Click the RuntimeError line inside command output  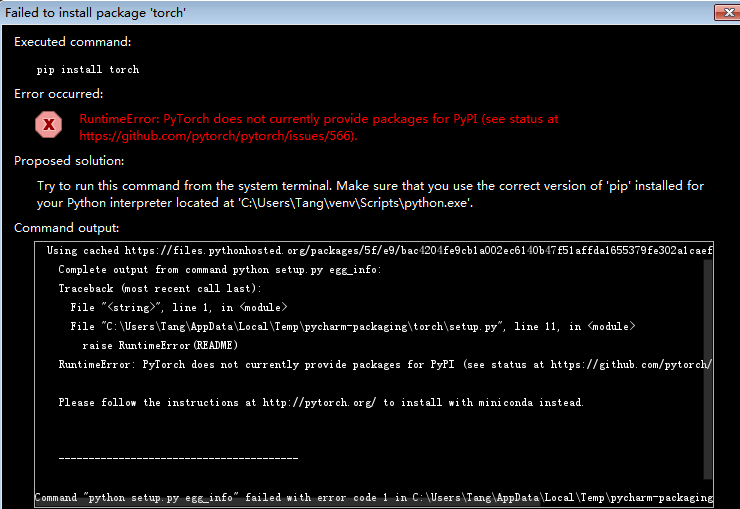[385, 365]
